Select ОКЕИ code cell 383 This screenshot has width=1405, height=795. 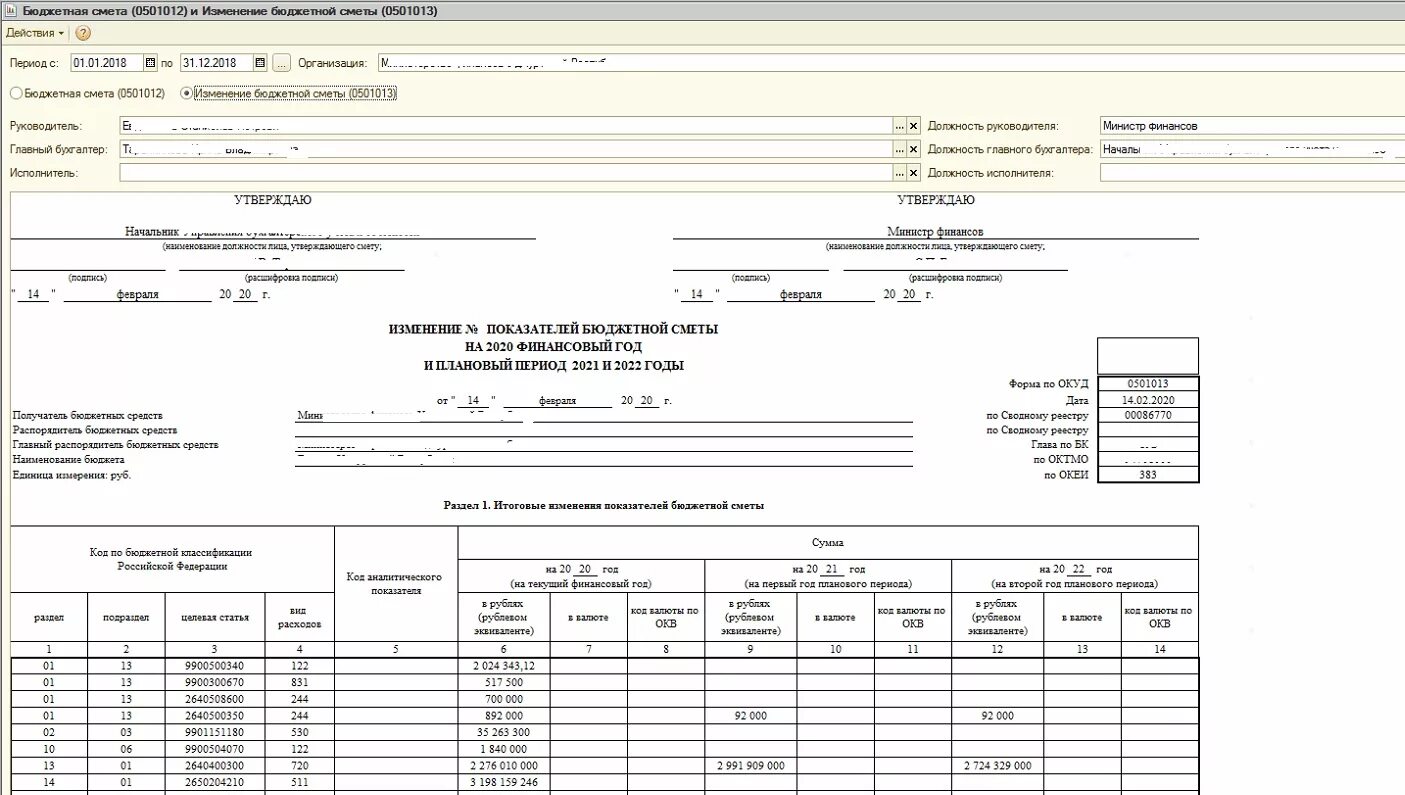click(x=1147, y=474)
